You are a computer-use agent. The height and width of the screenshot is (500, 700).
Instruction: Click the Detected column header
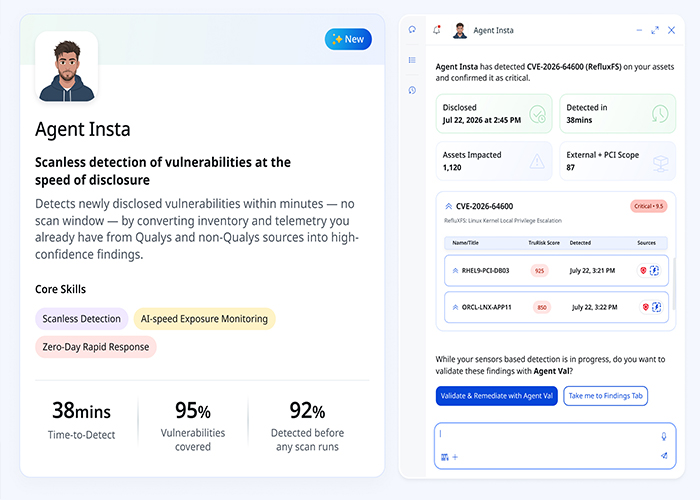tap(580, 243)
